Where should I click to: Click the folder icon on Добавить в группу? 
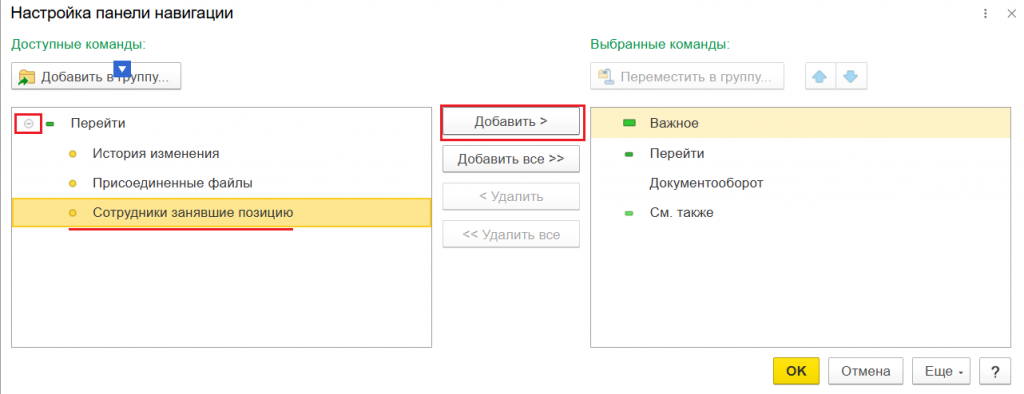(27, 77)
